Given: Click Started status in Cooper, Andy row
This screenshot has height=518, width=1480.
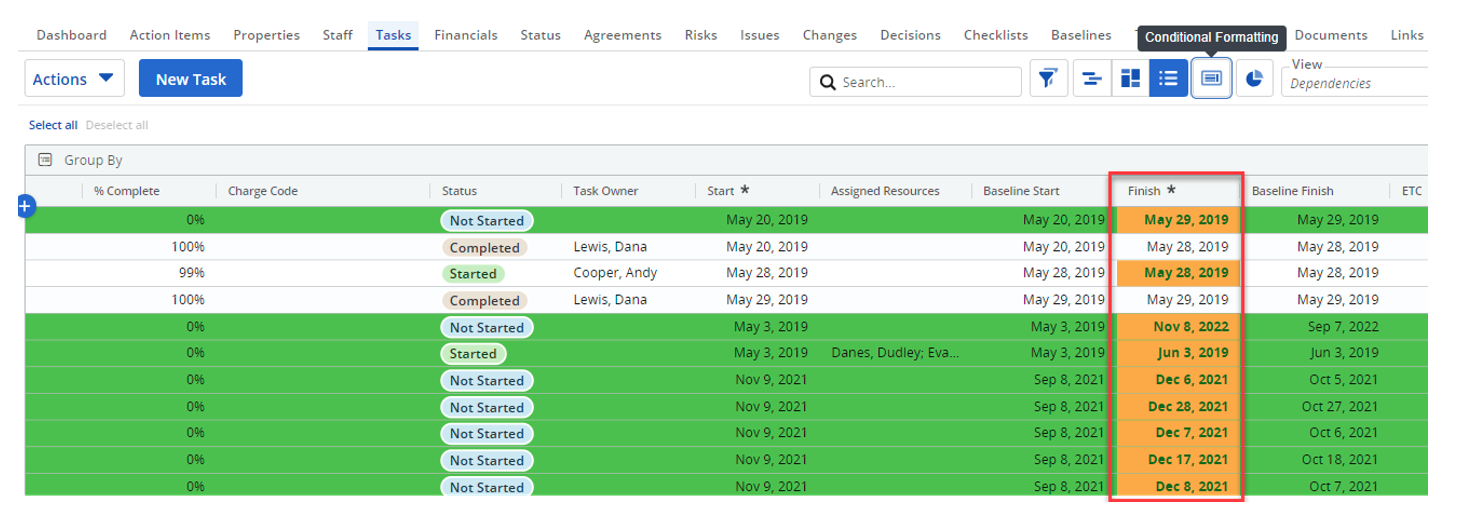Looking at the screenshot, I should (472, 273).
